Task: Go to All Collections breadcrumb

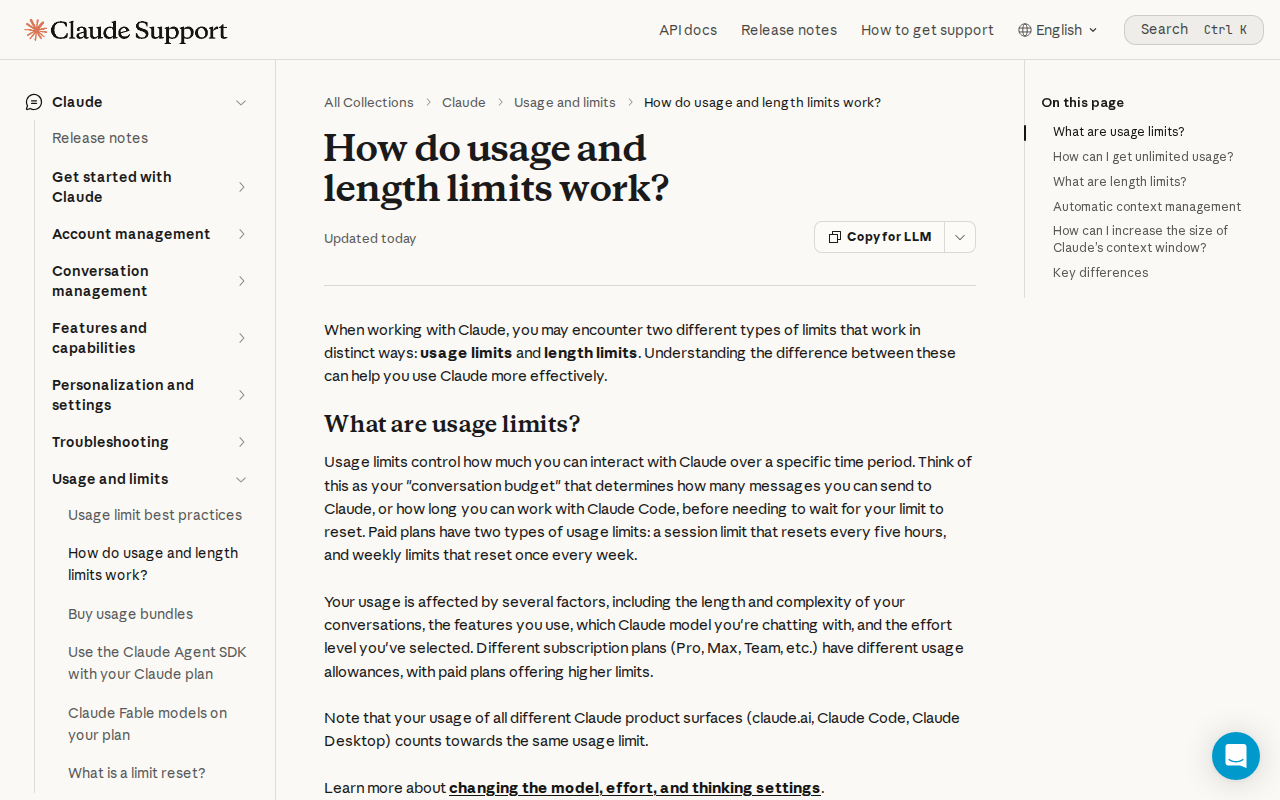Action: pos(369,102)
